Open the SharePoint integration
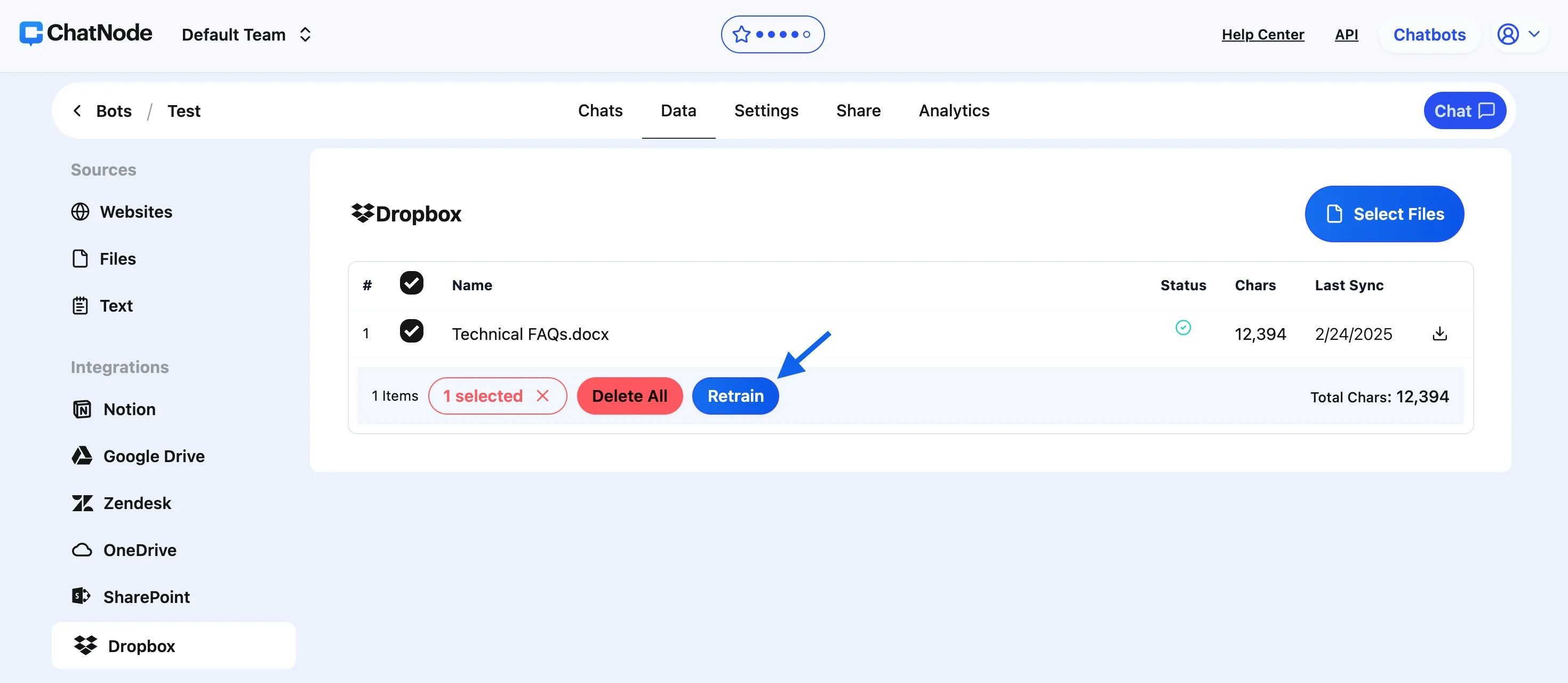Screen dimensions: 1568x683 (146, 597)
